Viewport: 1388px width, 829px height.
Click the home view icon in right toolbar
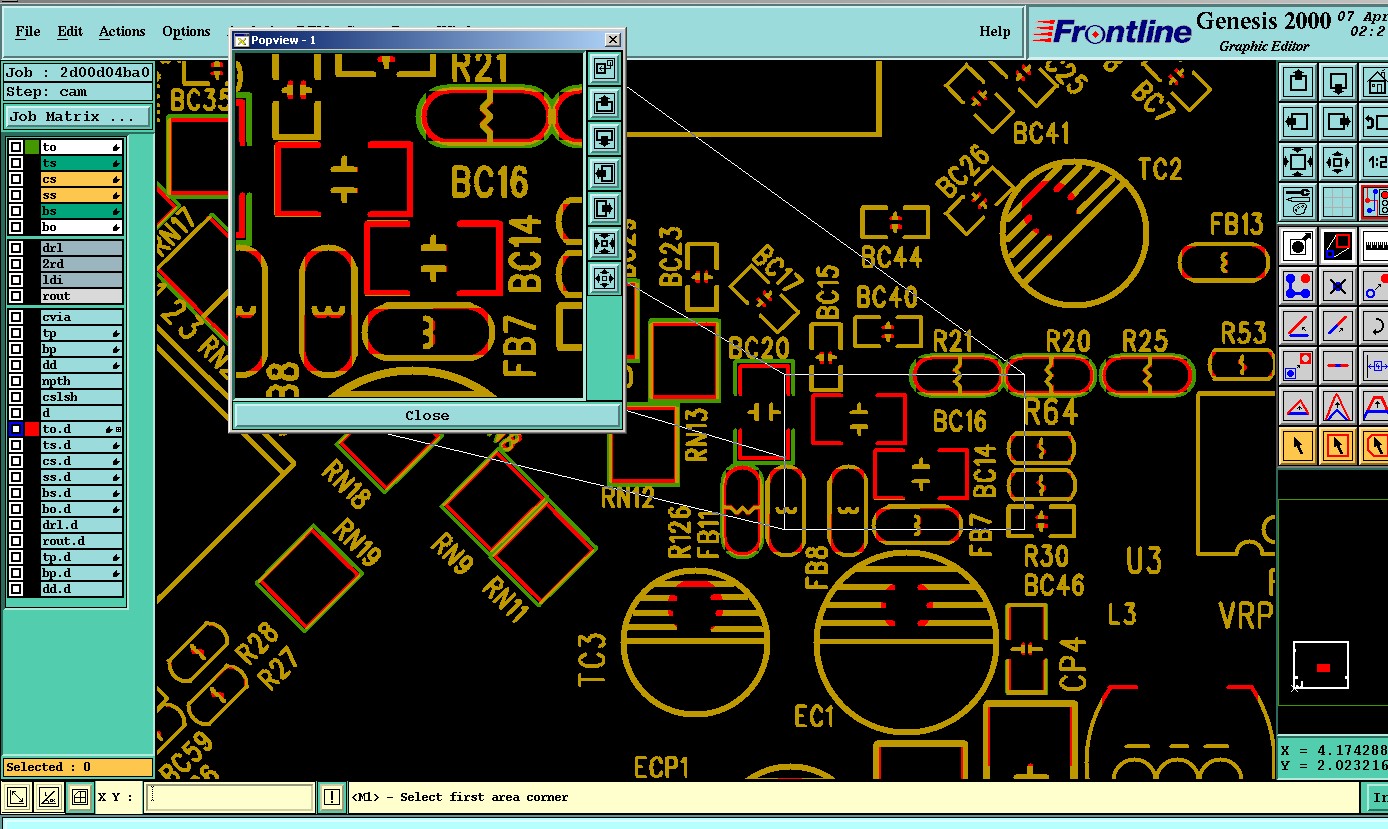[1376, 81]
